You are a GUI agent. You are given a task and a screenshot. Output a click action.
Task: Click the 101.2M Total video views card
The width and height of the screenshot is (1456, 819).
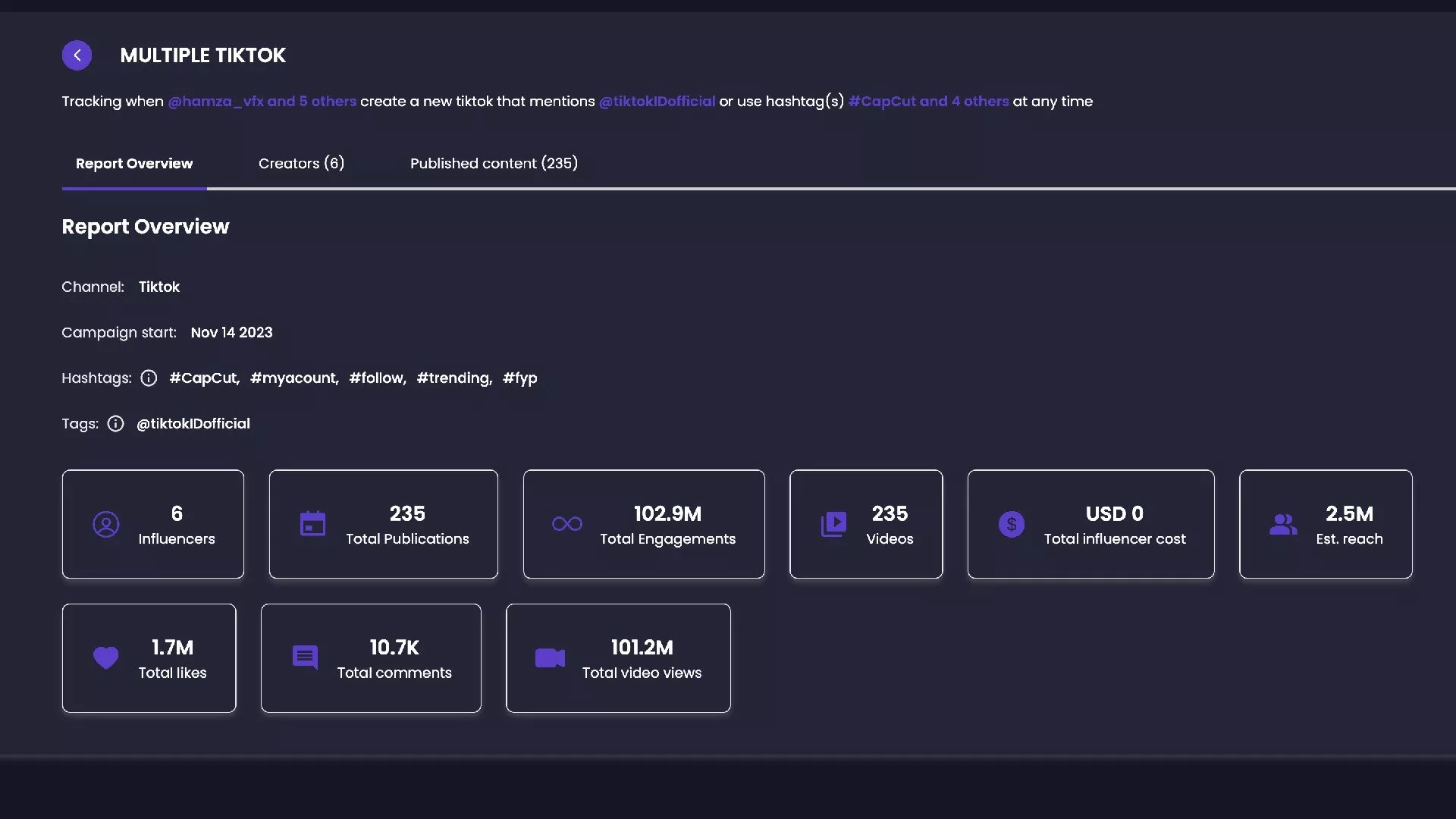618,658
